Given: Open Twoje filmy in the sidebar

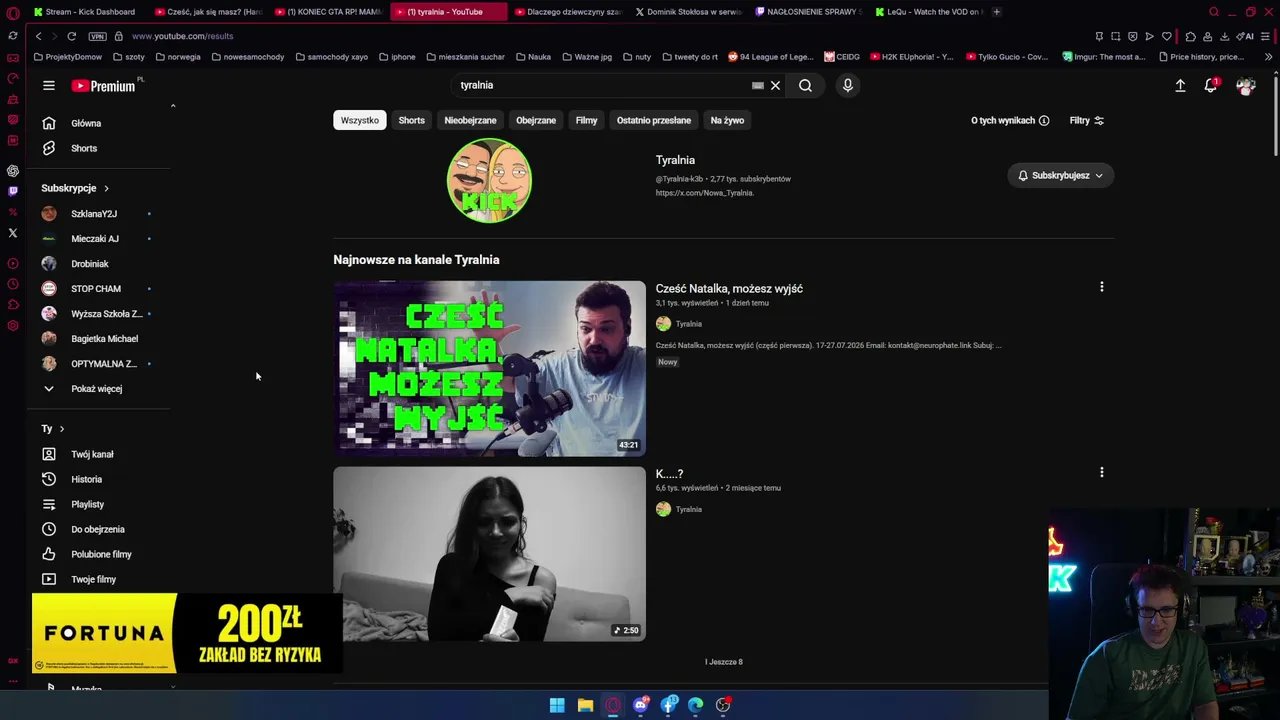Looking at the screenshot, I should pos(94,579).
